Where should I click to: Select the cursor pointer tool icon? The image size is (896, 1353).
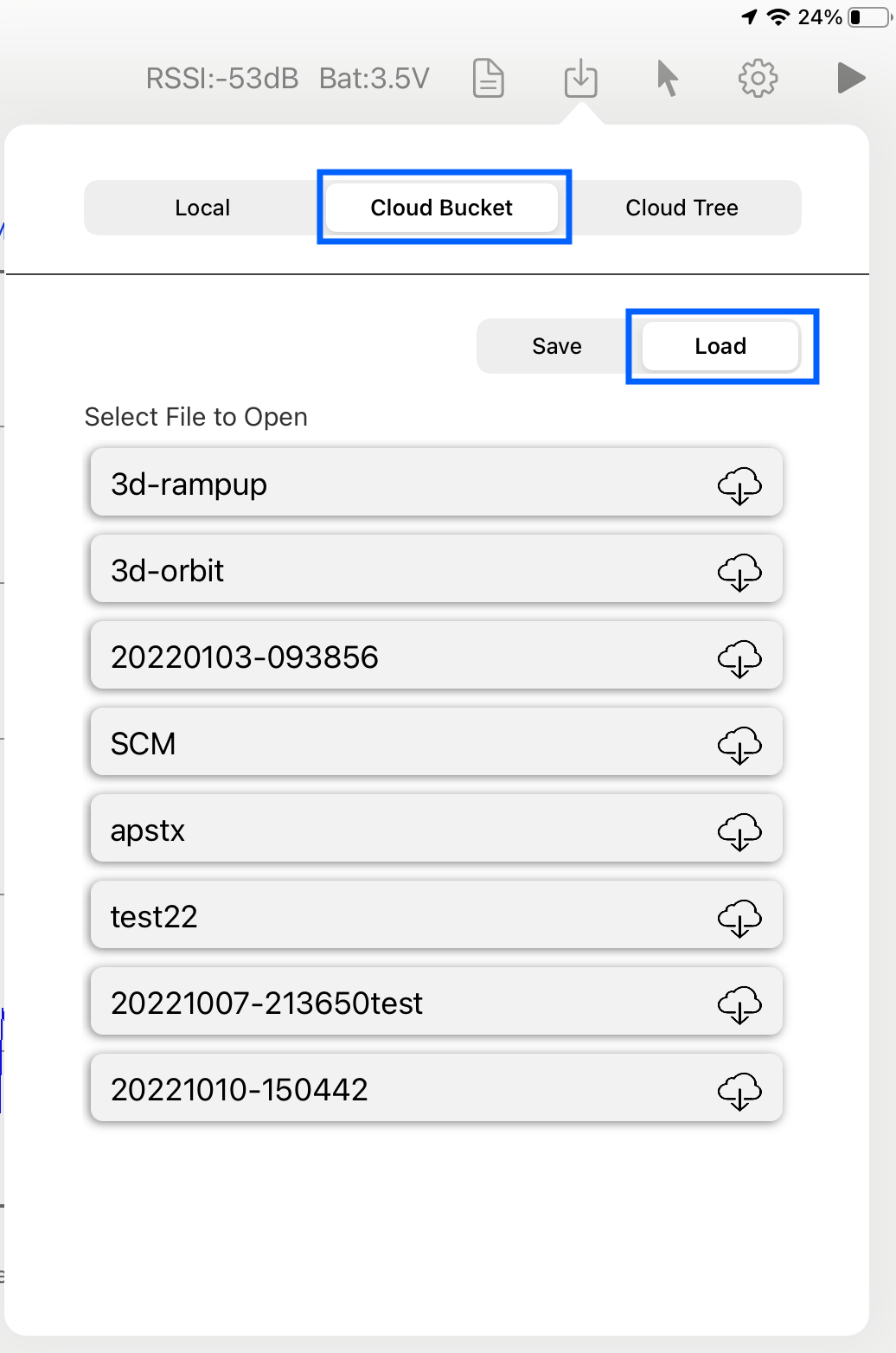coord(667,79)
